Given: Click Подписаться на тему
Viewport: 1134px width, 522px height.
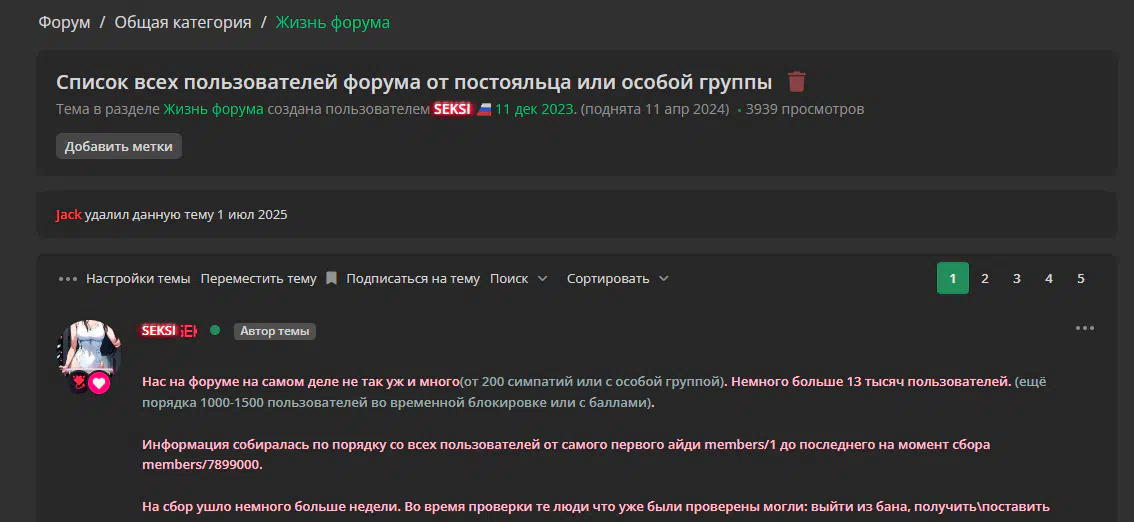Looking at the screenshot, I should 413,279.
